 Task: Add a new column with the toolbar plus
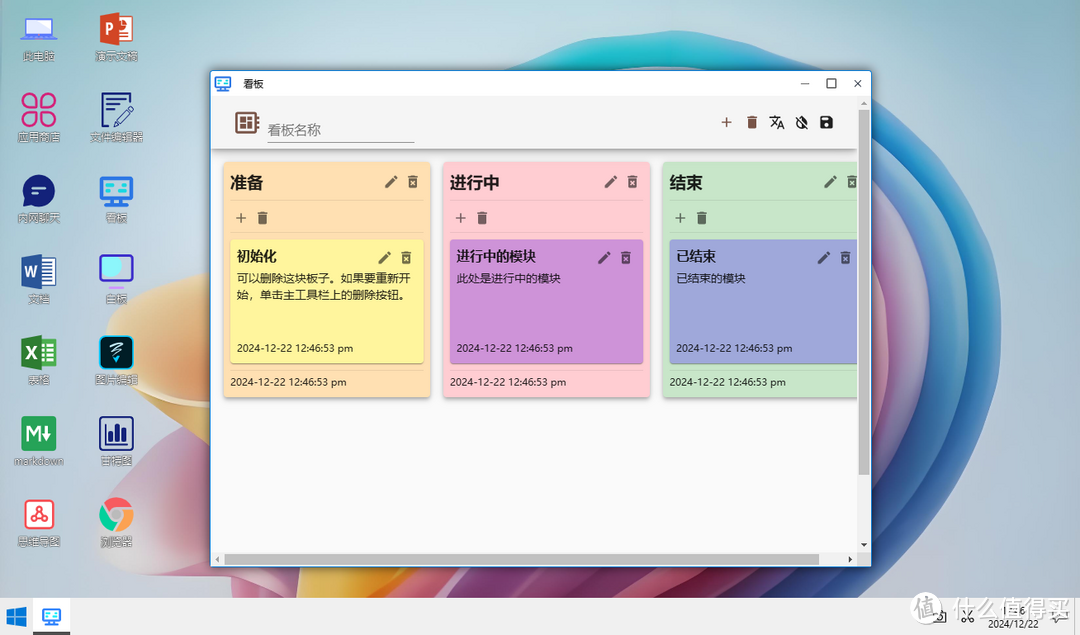coord(726,122)
